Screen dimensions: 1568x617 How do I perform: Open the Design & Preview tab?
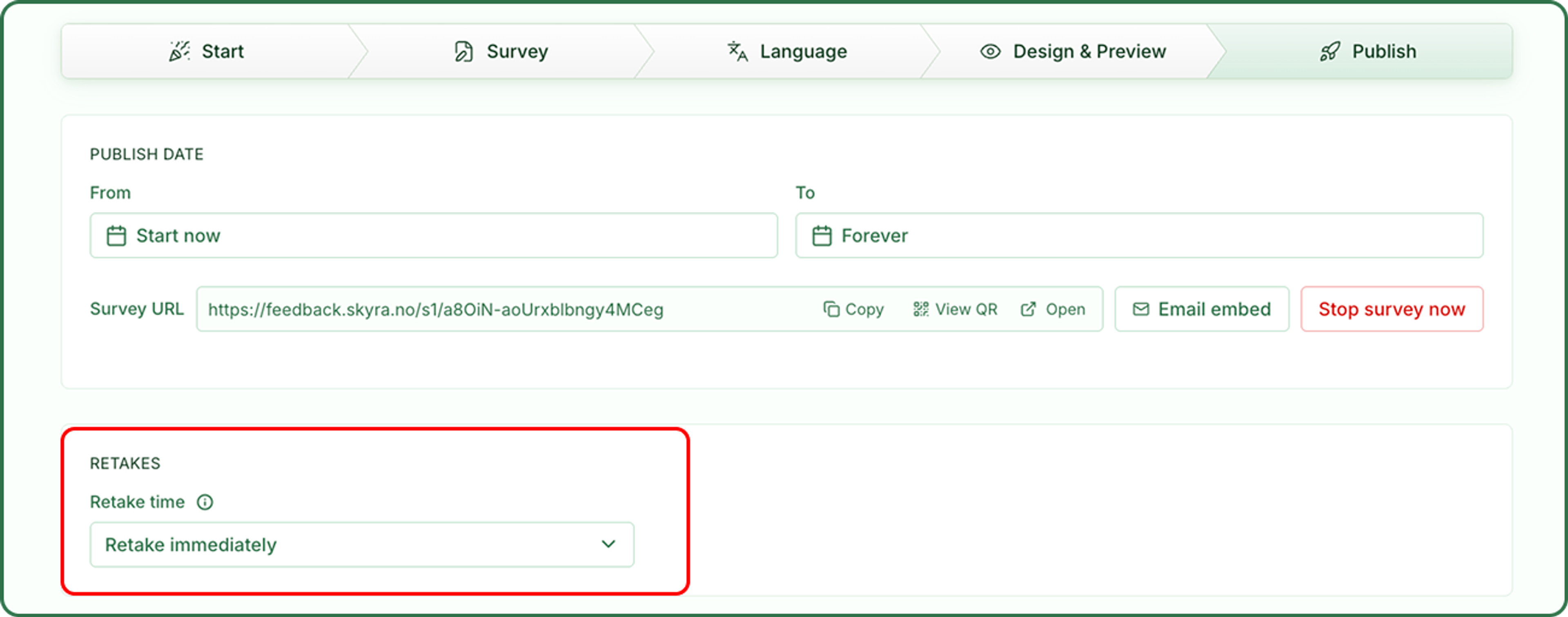[x=1073, y=52]
